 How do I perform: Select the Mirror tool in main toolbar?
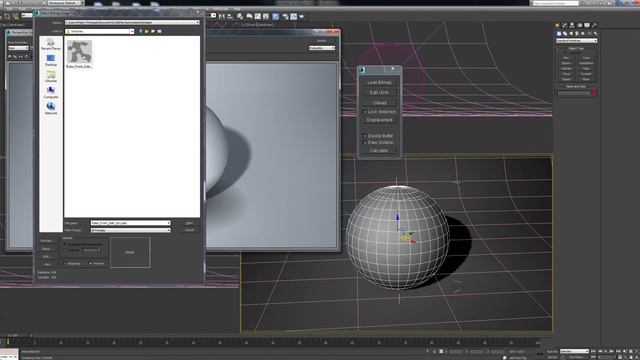(x=222, y=16)
